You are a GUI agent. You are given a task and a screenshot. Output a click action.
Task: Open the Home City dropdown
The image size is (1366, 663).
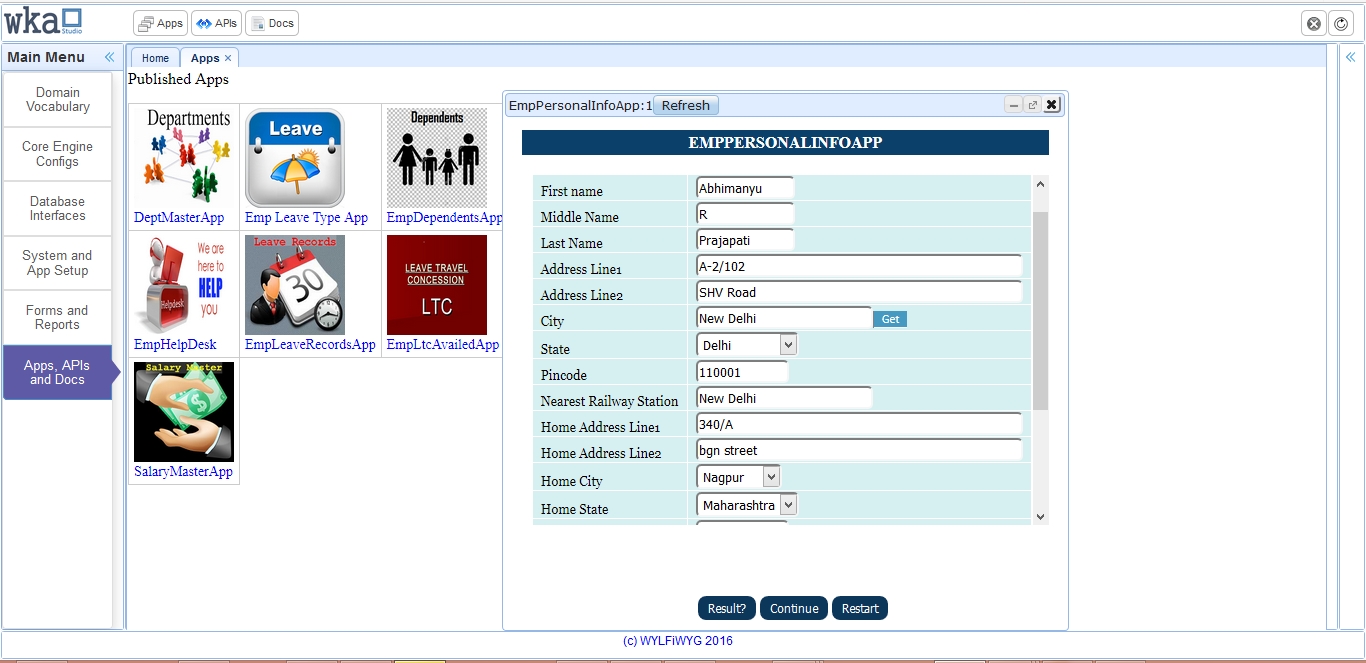[x=770, y=477]
